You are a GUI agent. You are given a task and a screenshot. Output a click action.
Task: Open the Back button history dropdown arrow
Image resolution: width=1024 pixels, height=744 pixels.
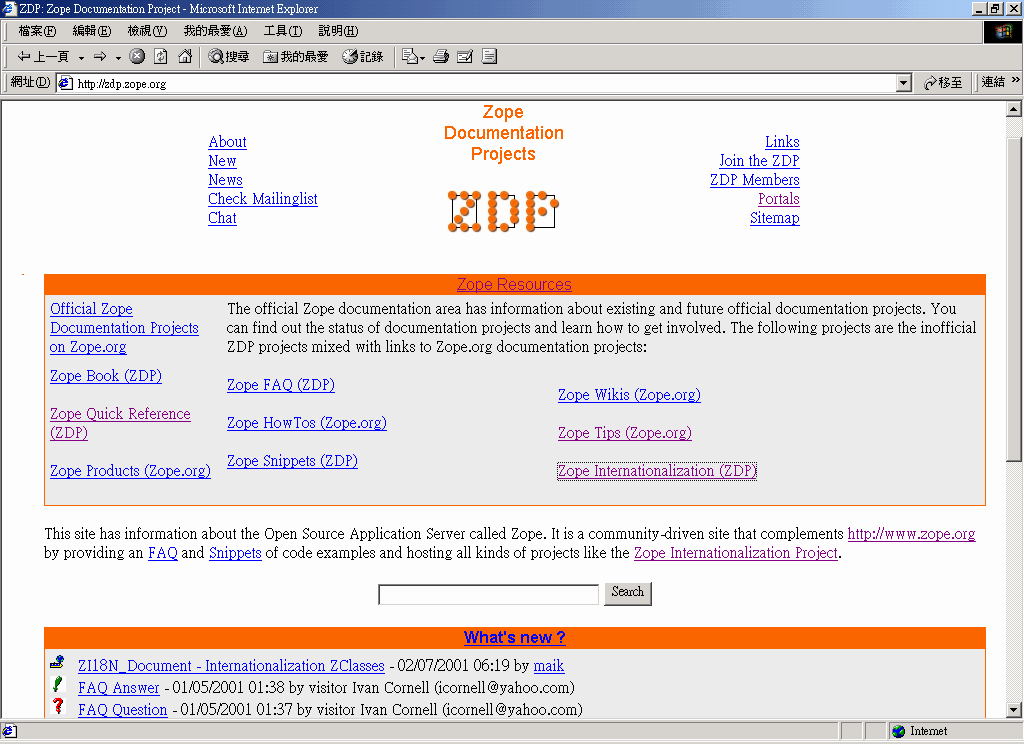tap(81, 57)
